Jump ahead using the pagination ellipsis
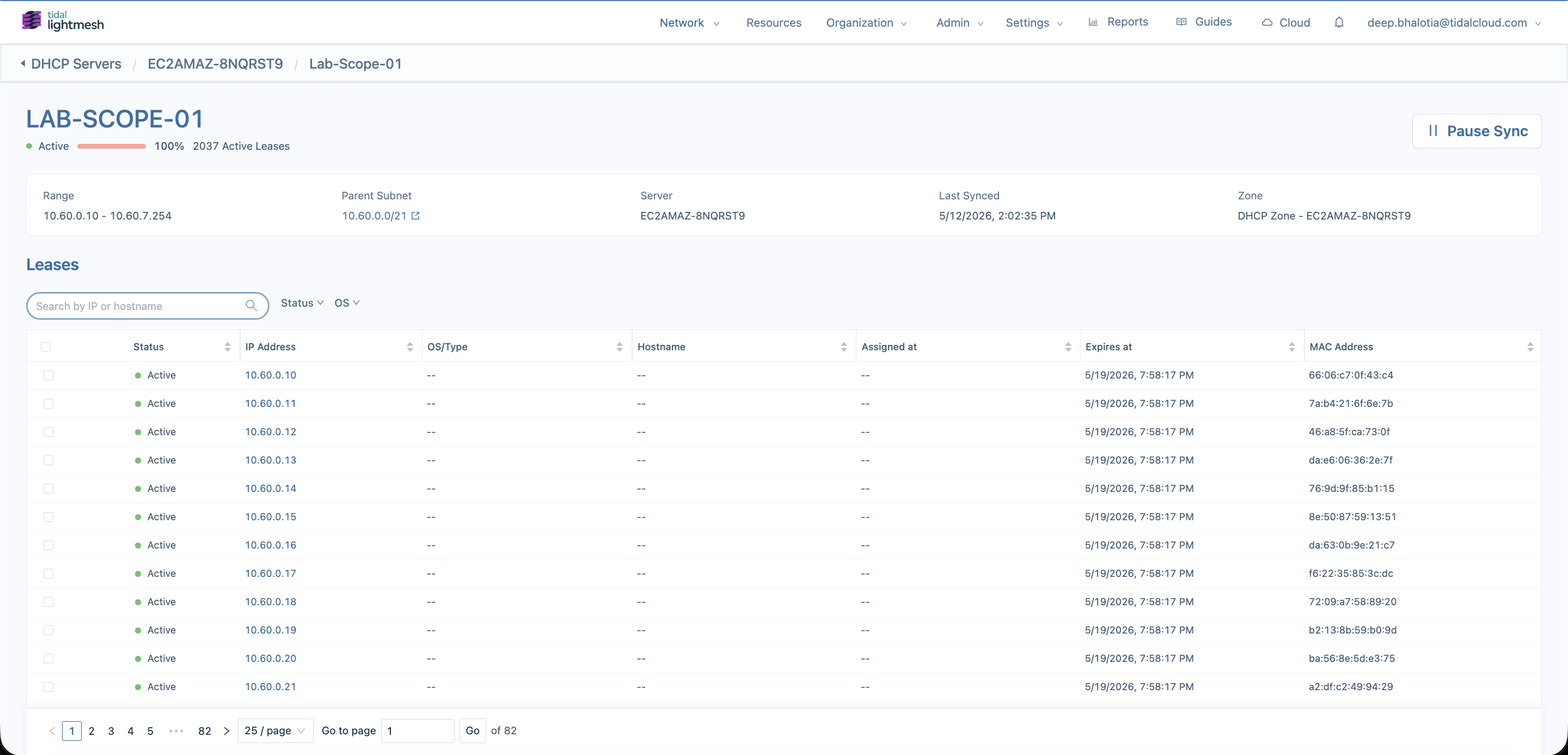This screenshot has width=1568, height=755. (176, 730)
